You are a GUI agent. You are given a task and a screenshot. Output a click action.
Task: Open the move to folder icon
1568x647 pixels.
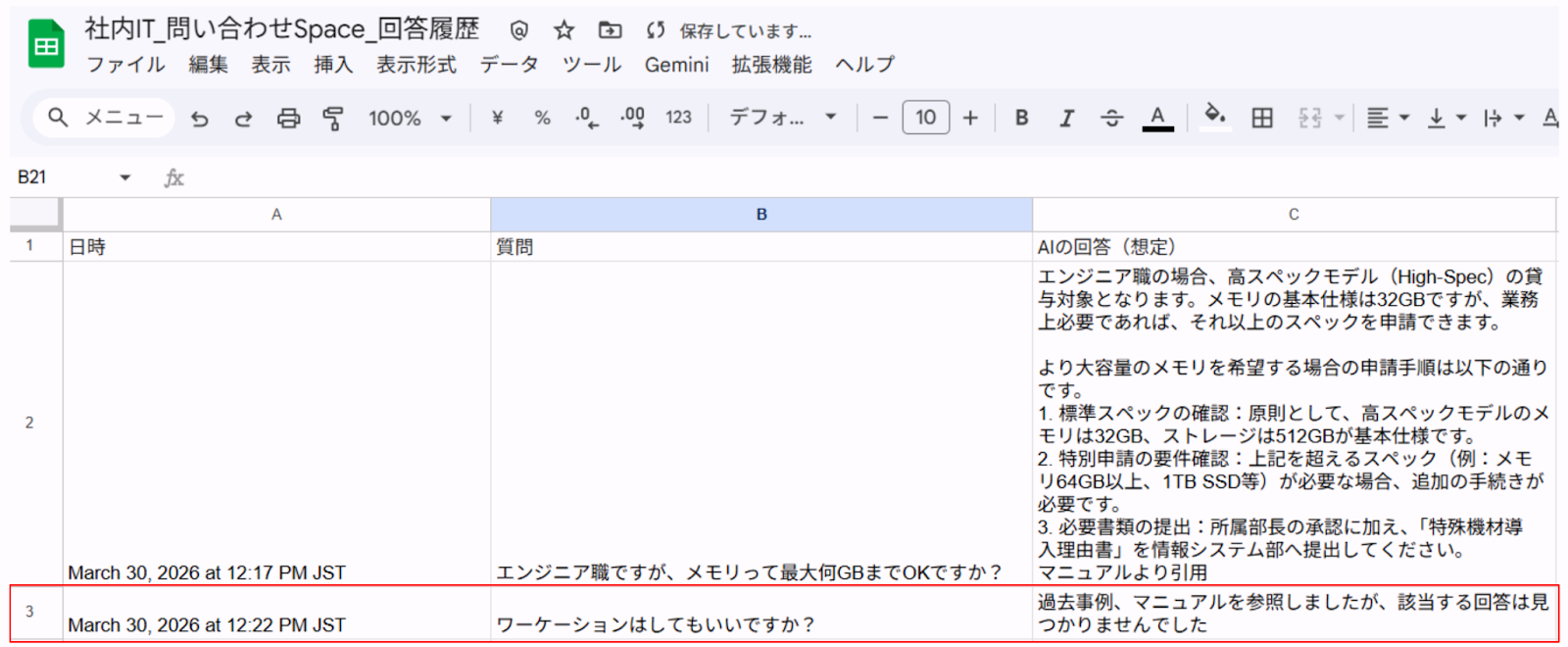(610, 30)
